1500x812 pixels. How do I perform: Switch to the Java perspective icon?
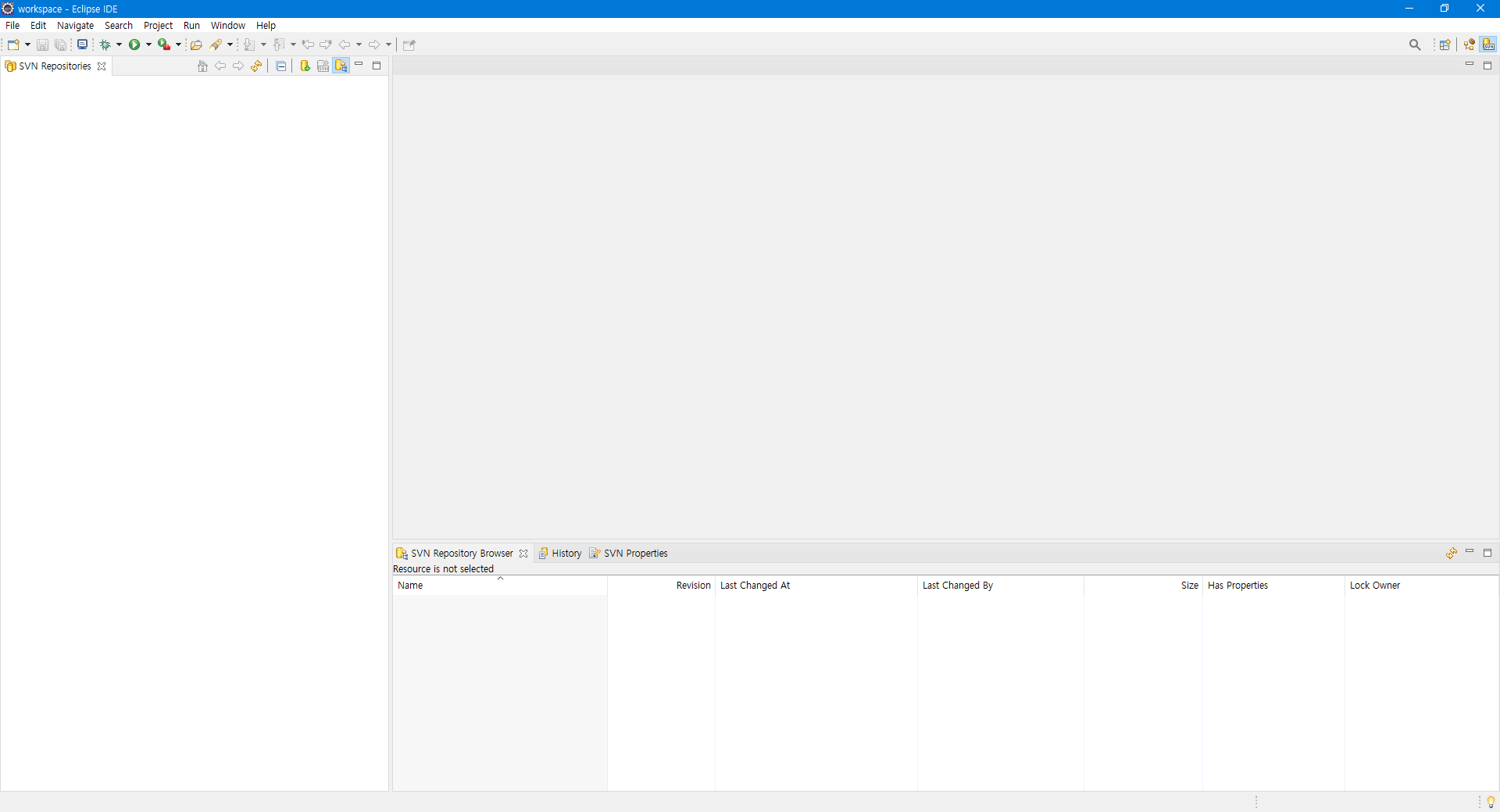pos(1470,45)
